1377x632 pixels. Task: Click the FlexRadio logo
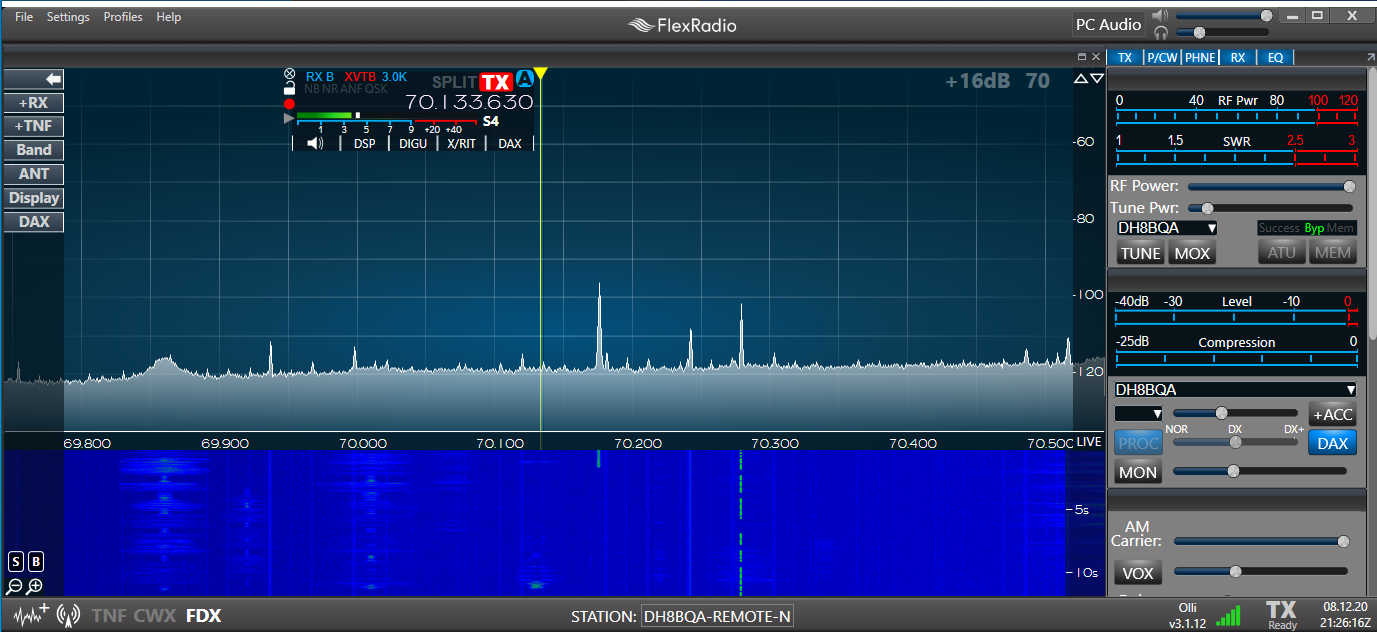pos(682,25)
